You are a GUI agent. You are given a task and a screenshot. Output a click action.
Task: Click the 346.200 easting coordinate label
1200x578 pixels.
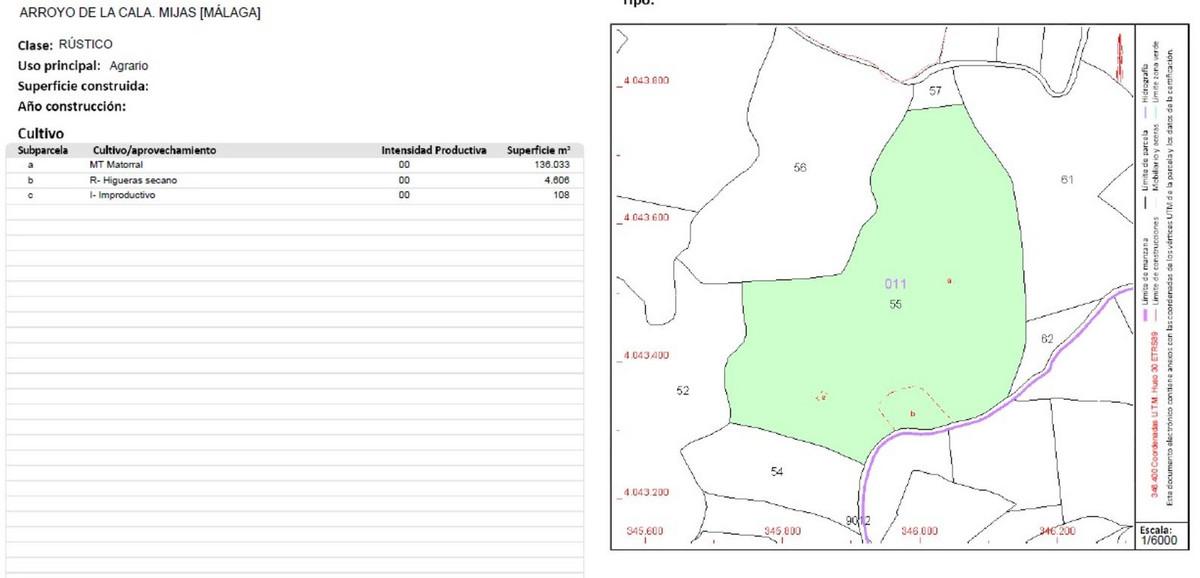[x=1057, y=531]
